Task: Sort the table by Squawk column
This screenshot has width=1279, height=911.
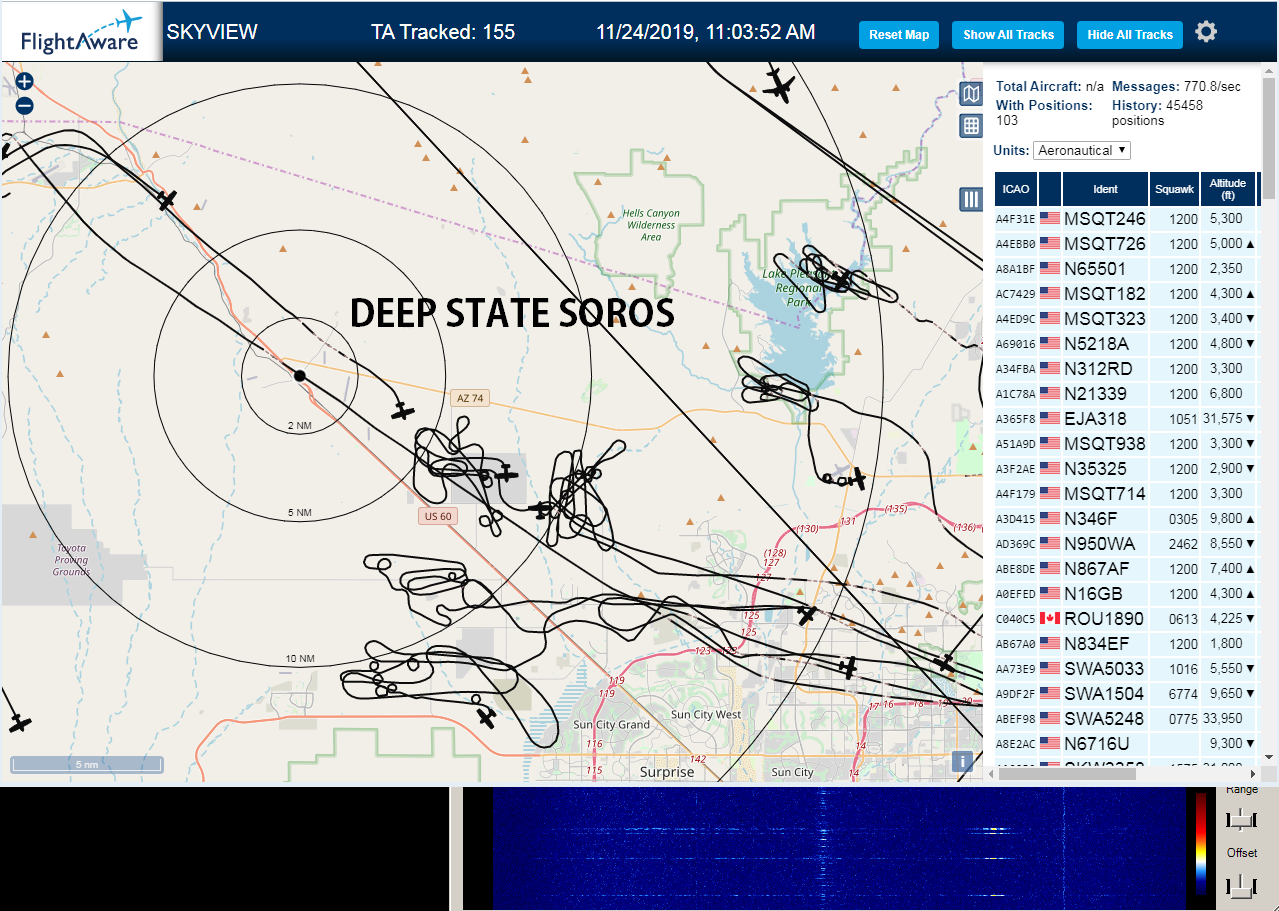Action: (1174, 189)
